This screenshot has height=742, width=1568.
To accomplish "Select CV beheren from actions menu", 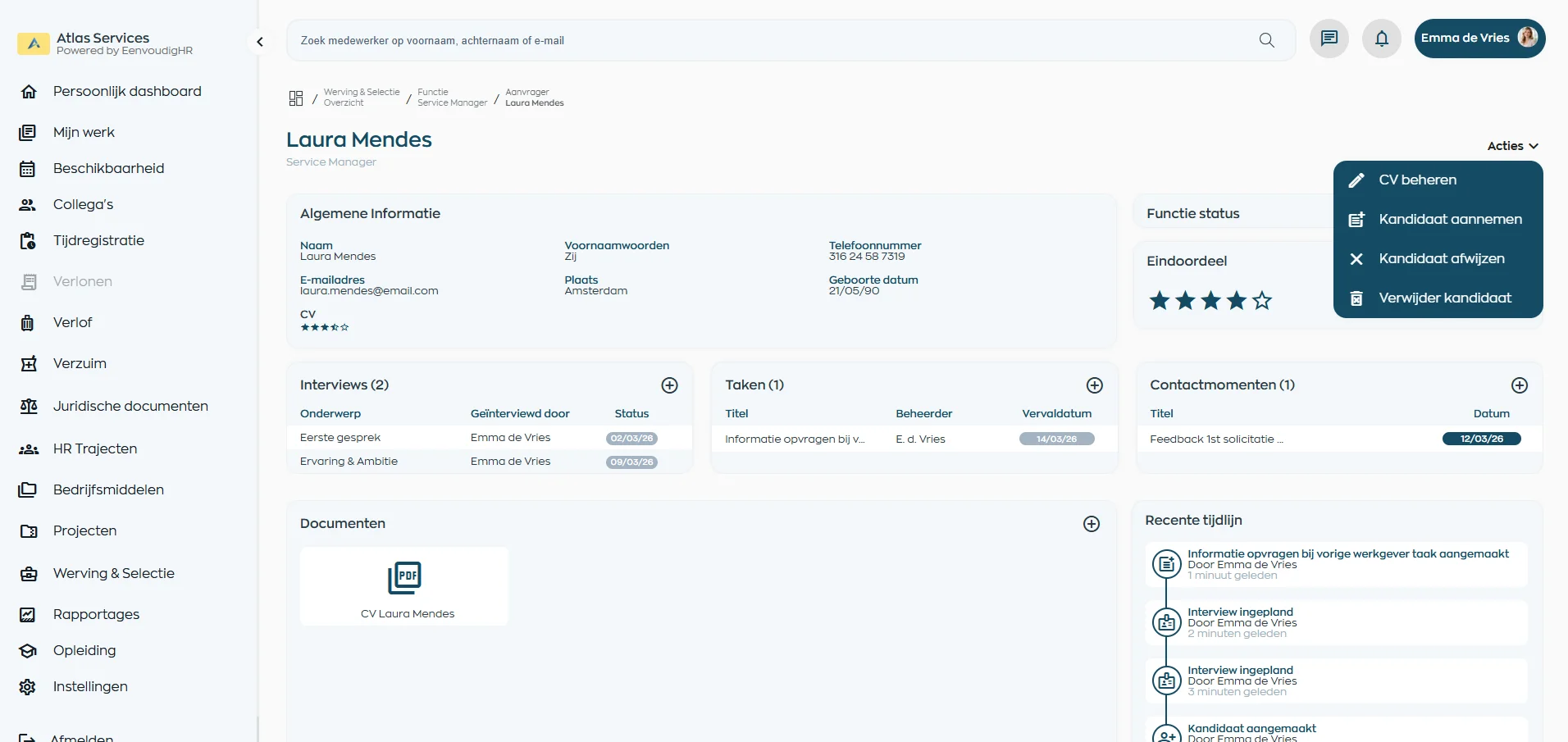I will (x=1417, y=180).
